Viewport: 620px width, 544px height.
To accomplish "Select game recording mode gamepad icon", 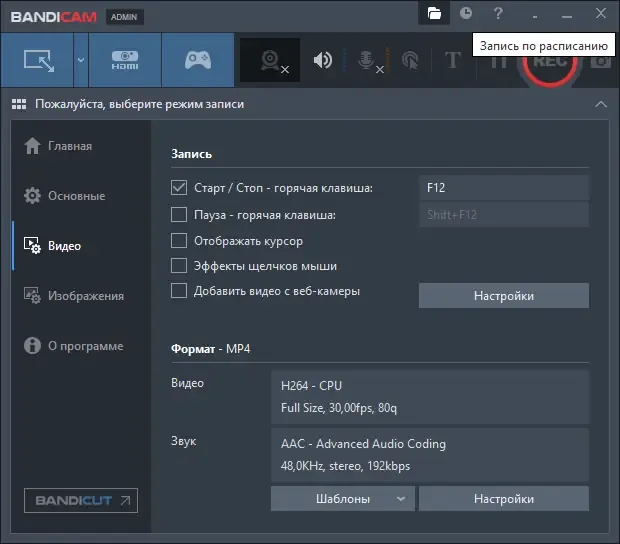I will coord(198,60).
